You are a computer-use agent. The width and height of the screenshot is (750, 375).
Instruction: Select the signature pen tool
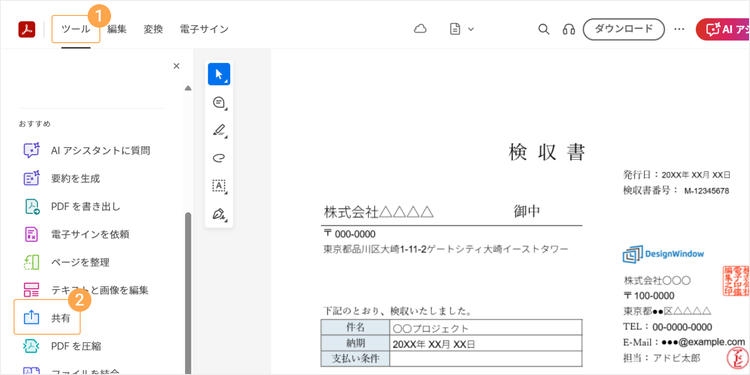[x=219, y=214]
